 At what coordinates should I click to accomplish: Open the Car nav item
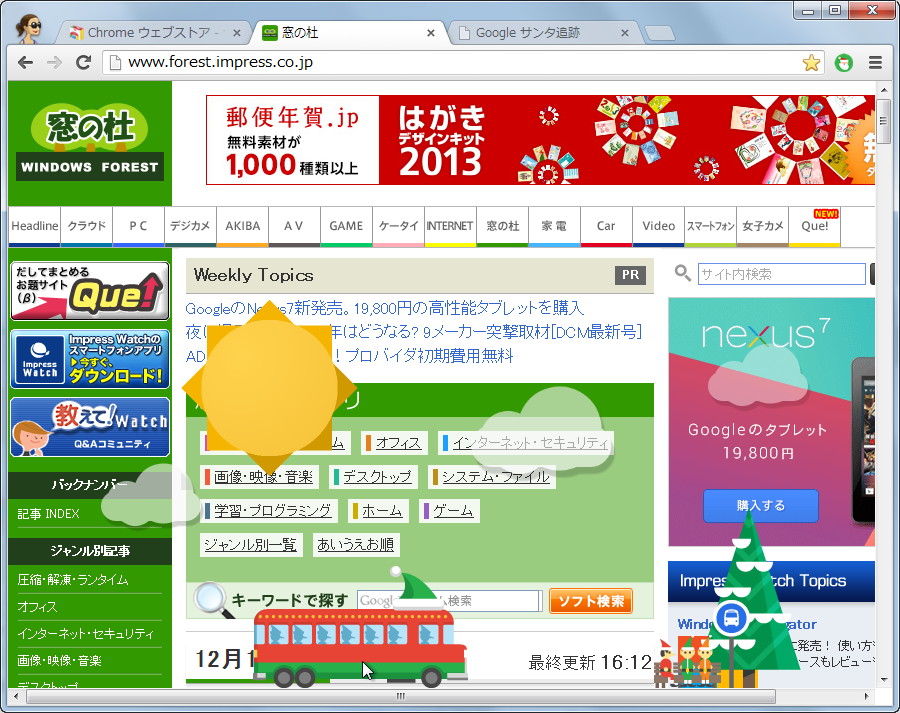pos(606,226)
